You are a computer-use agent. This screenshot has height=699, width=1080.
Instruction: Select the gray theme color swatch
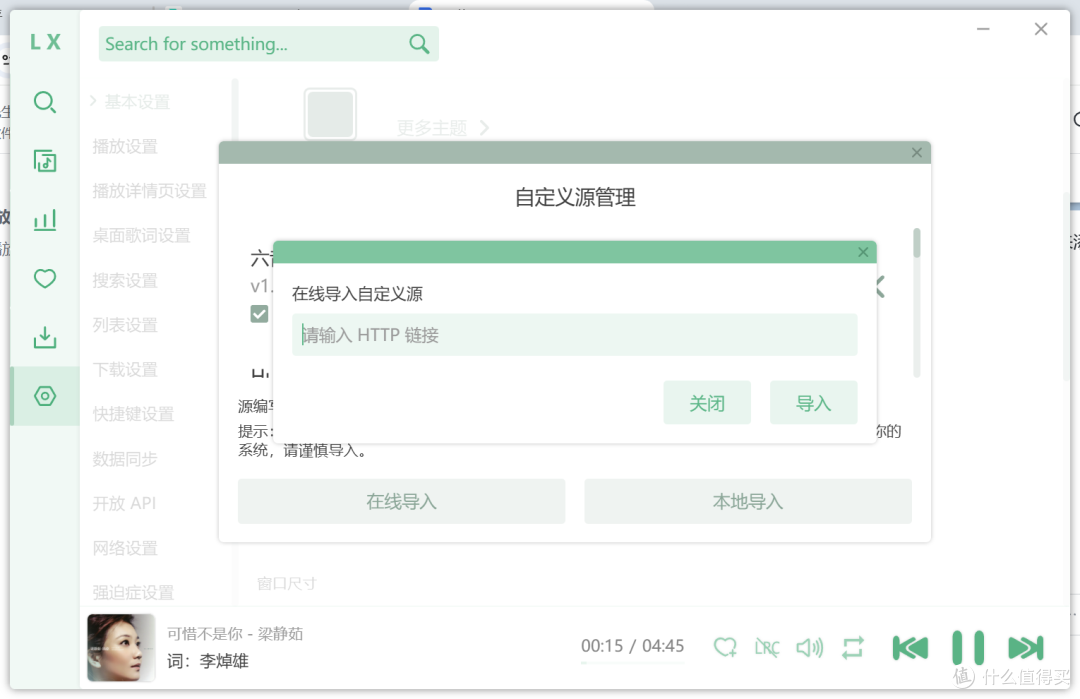330,114
